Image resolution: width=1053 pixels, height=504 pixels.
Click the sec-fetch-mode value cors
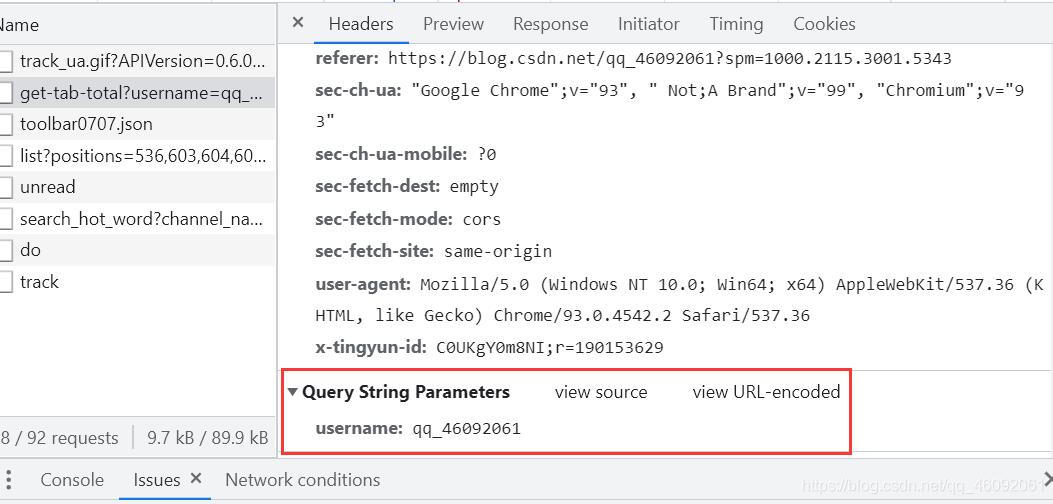click(x=482, y=218)
